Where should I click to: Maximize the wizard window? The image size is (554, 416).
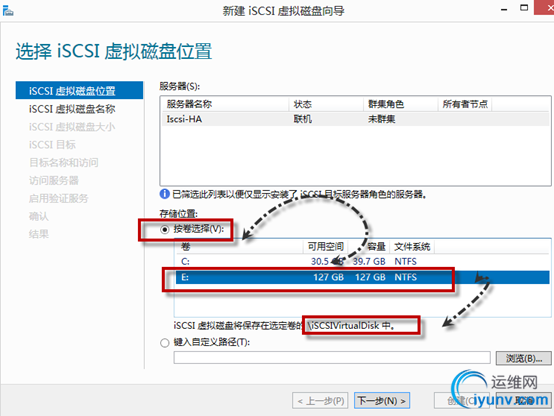524,8
